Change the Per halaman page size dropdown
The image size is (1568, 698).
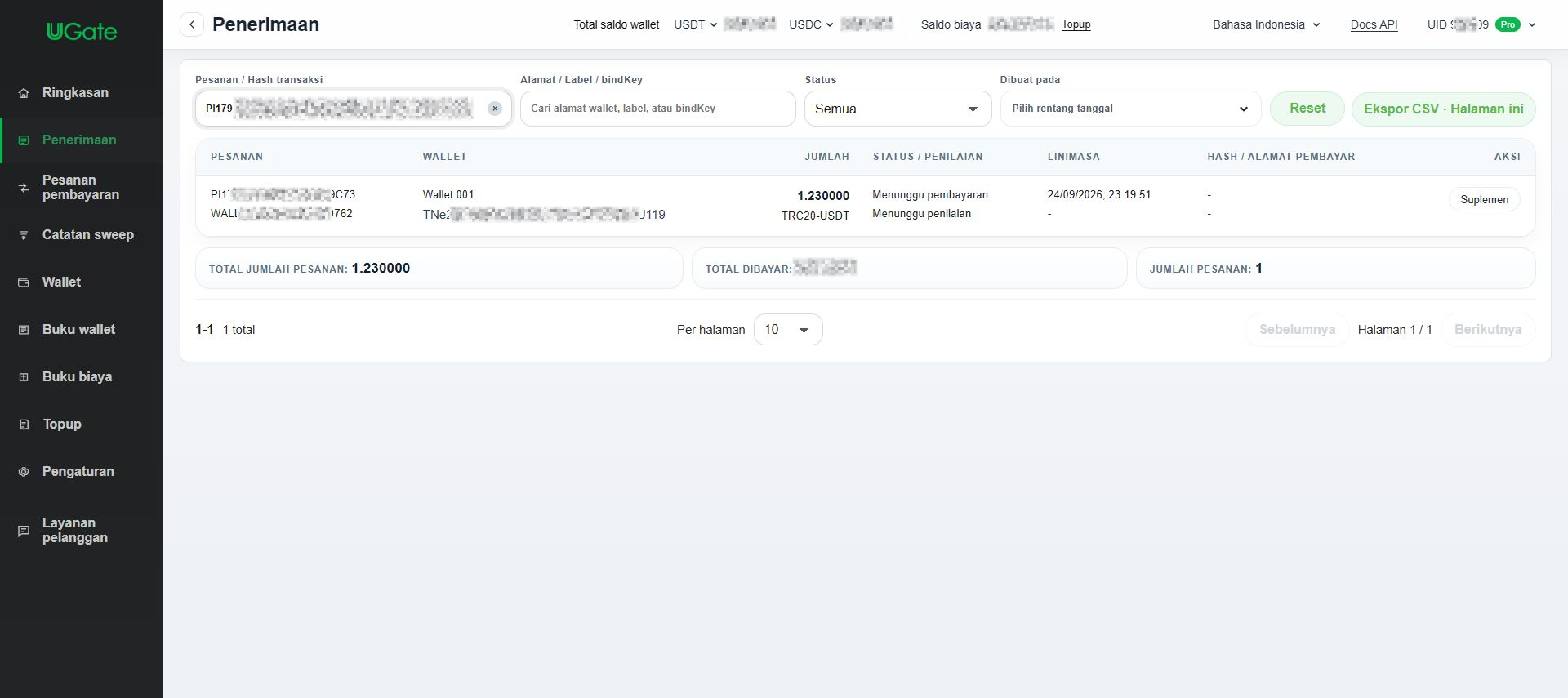787,330
